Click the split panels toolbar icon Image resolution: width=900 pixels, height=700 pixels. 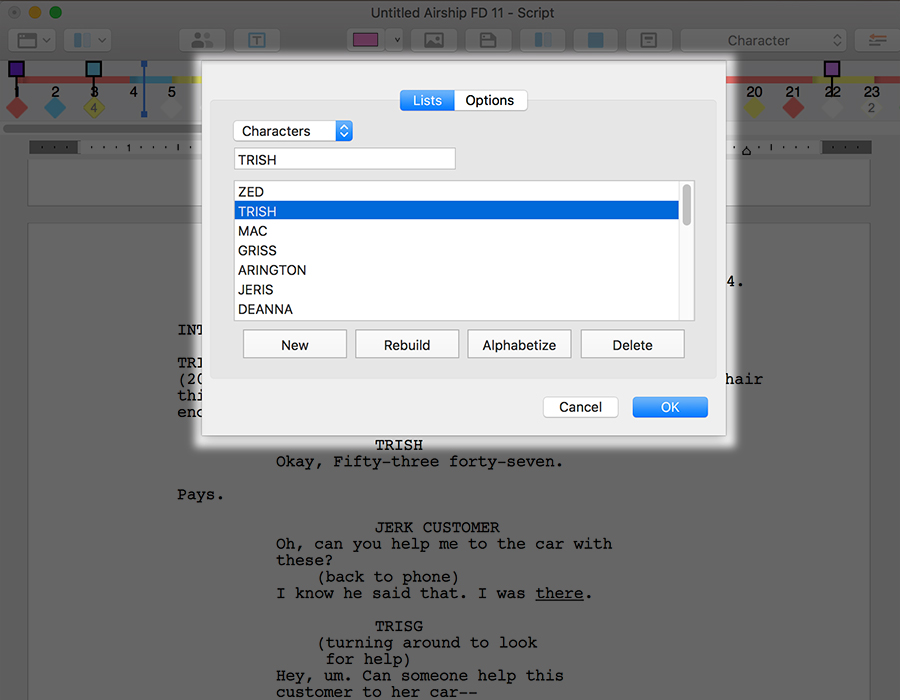tap(543, 40)
